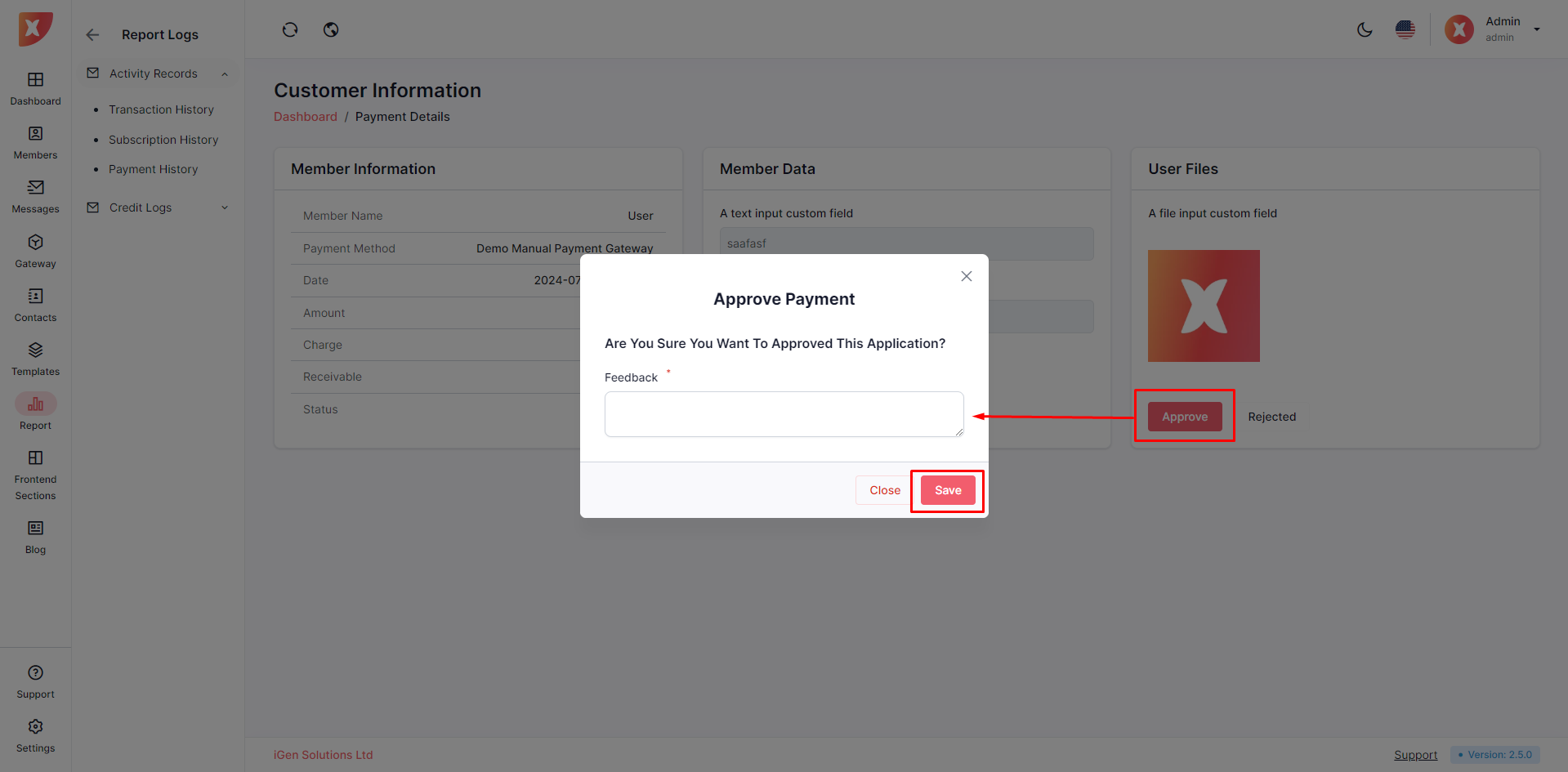Collapse the Activity Records section

click(225, 74)
